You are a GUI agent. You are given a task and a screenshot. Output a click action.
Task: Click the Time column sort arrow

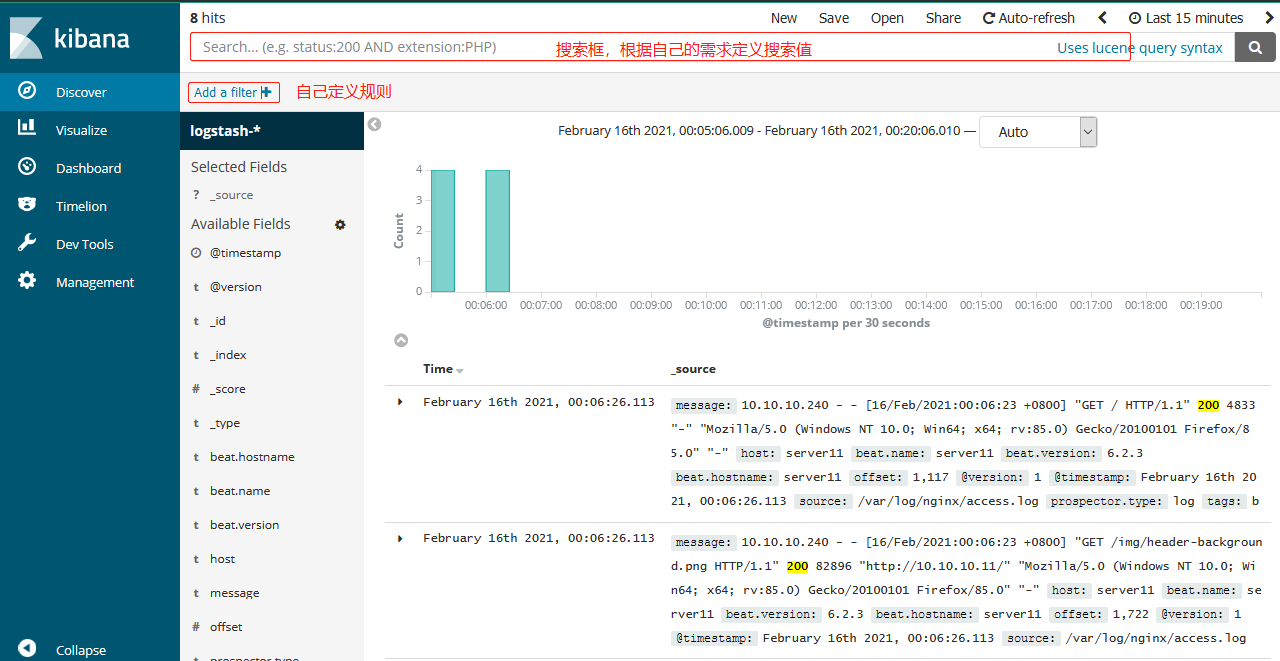tap(460, 371)
